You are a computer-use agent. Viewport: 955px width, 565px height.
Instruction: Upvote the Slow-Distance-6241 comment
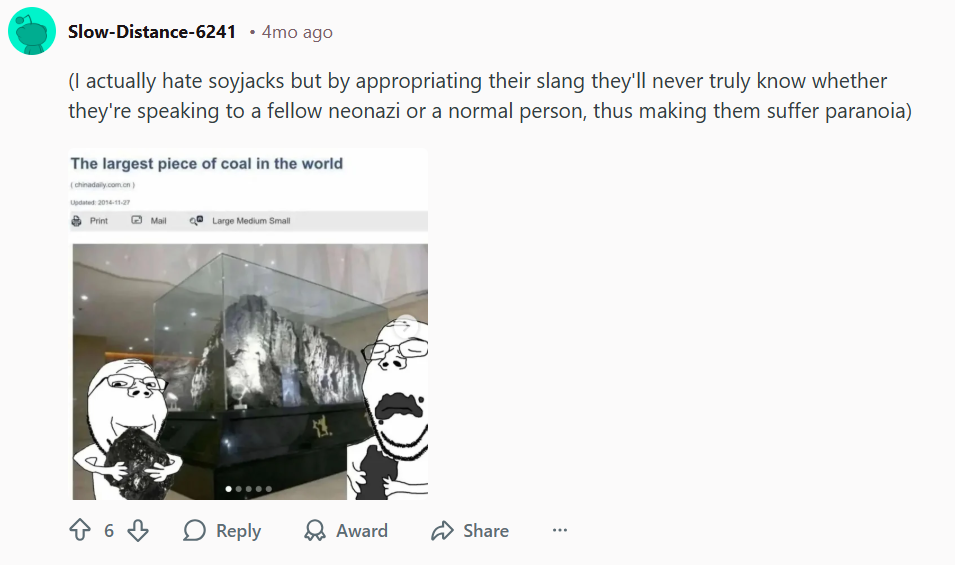tap(80, 530)
